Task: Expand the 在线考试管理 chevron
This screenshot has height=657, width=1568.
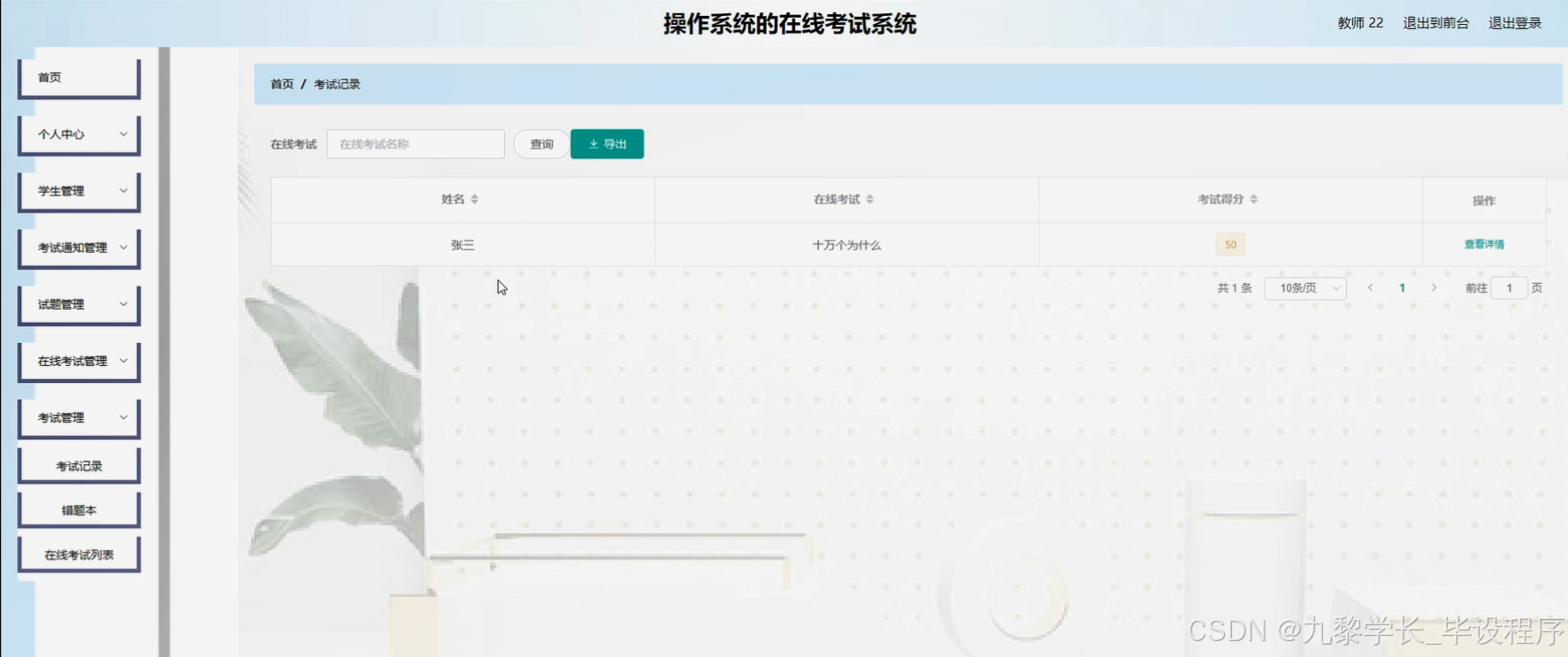Action: (124, 361)
